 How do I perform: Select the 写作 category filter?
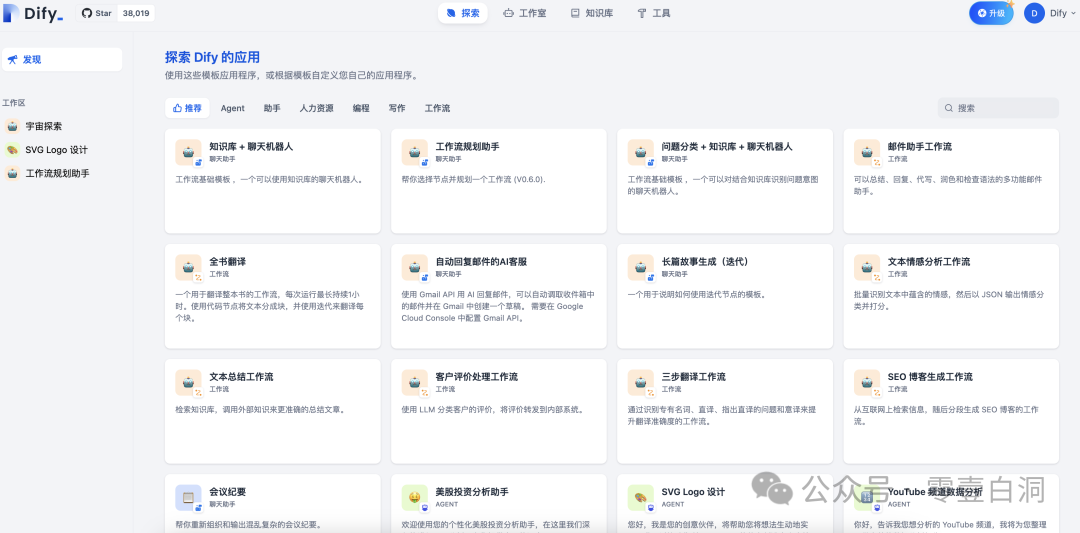tap(397, 108)
